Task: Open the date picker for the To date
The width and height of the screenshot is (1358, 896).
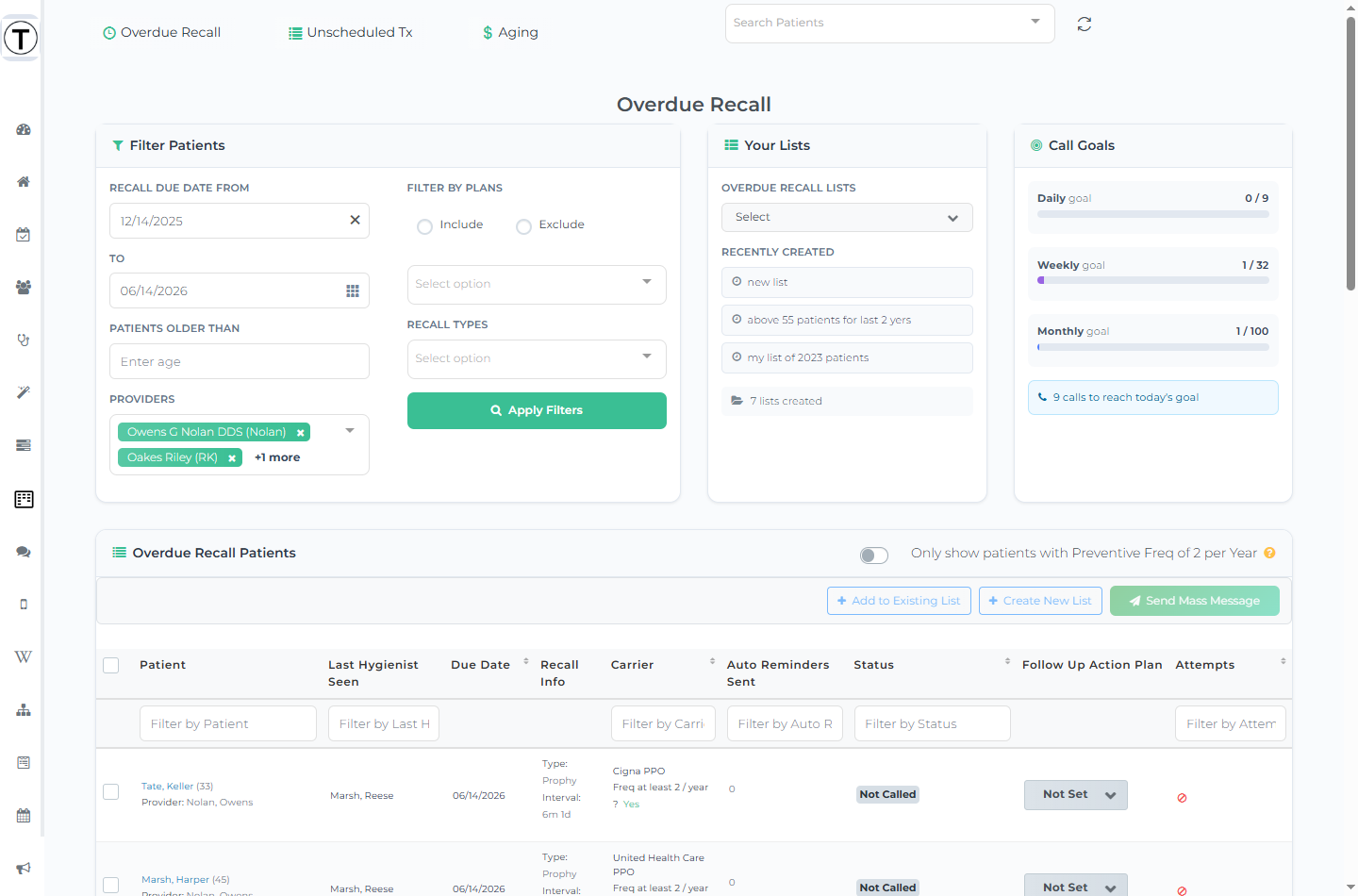Action: click(353, 290)
